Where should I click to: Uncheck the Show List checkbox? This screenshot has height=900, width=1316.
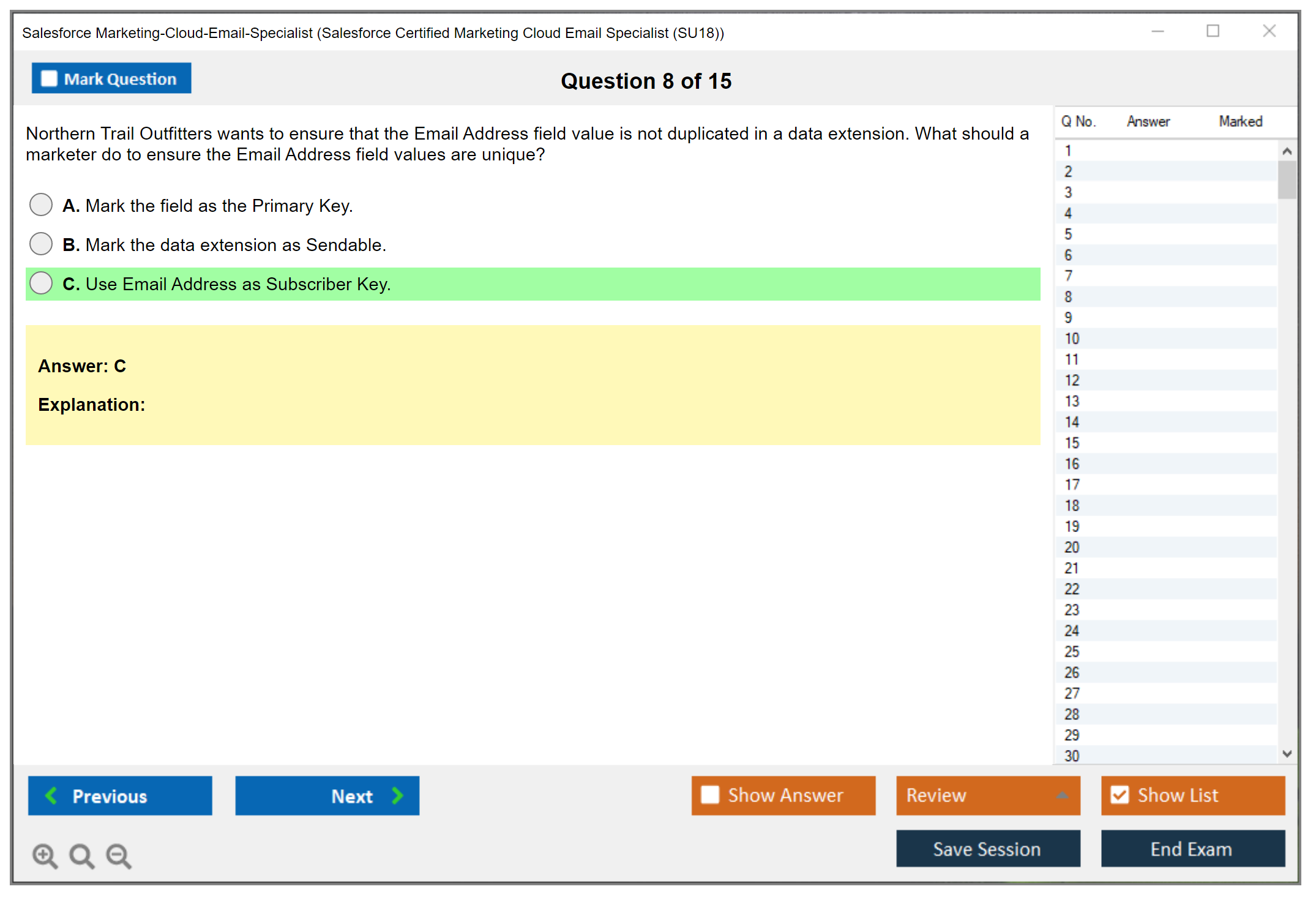[1120, 795]
